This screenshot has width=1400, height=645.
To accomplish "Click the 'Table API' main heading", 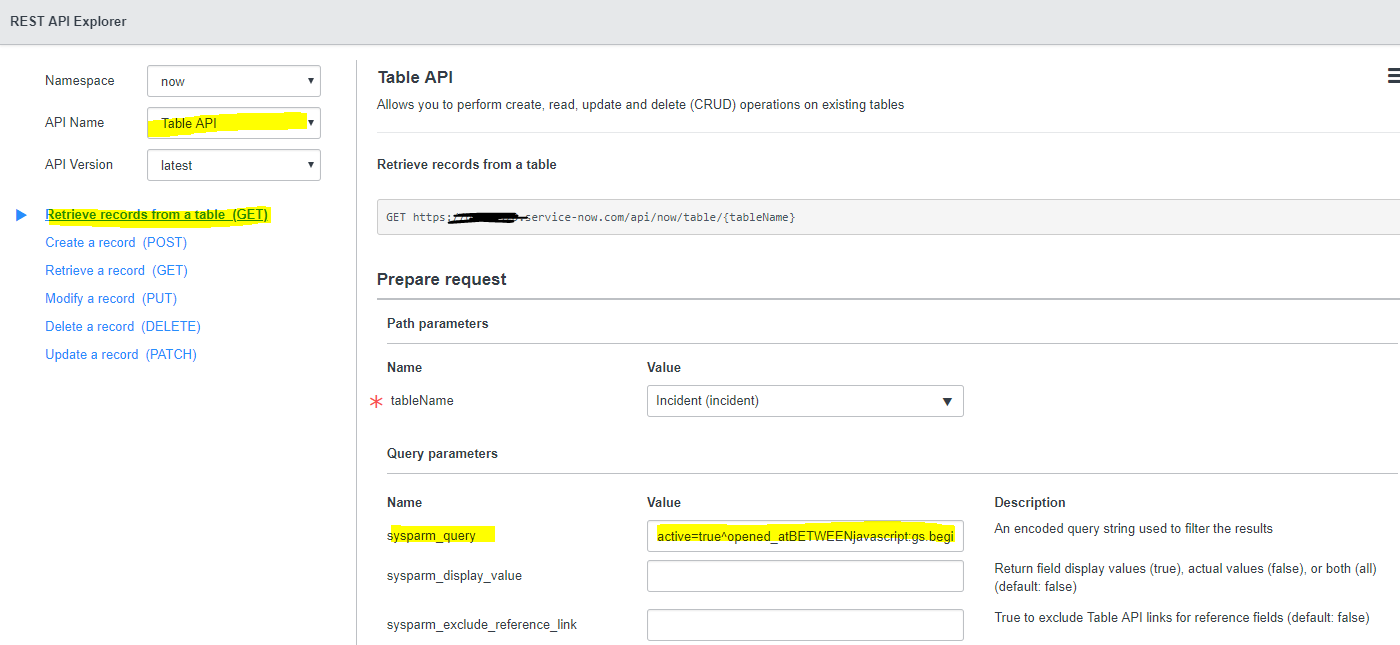I will tap(416, 77).
